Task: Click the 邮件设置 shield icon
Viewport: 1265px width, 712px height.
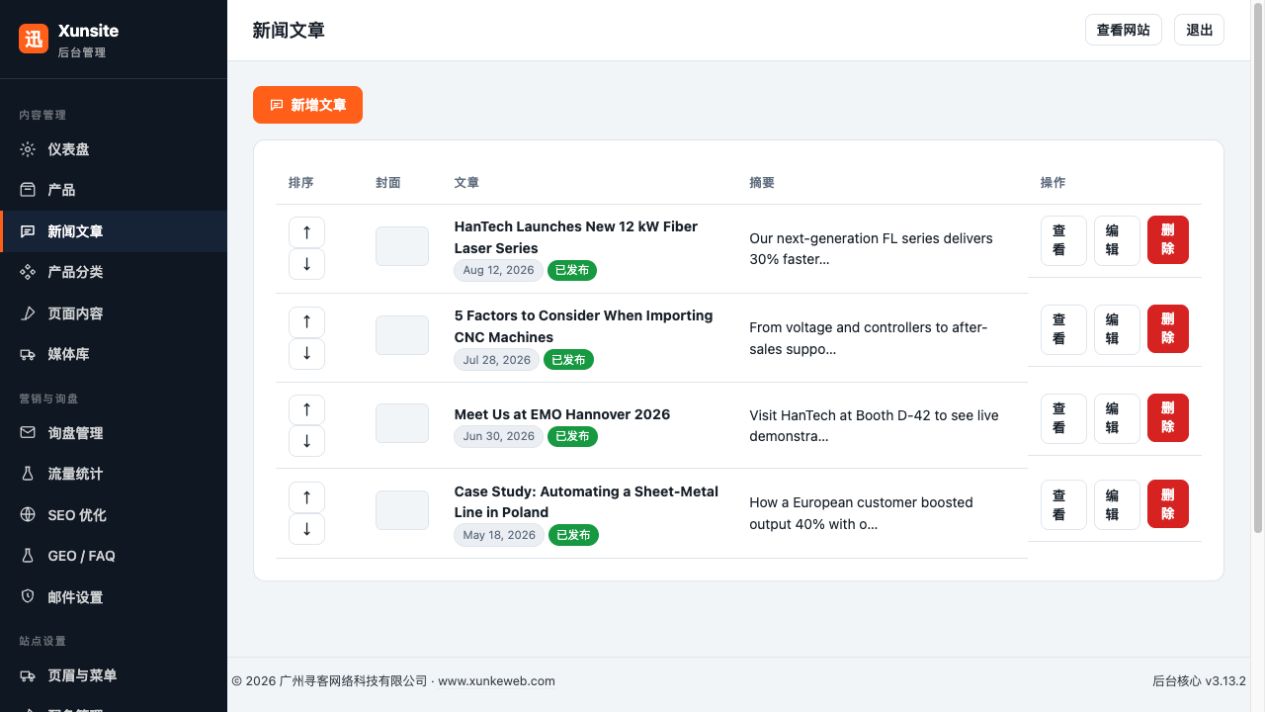Action: pos(28,597)
